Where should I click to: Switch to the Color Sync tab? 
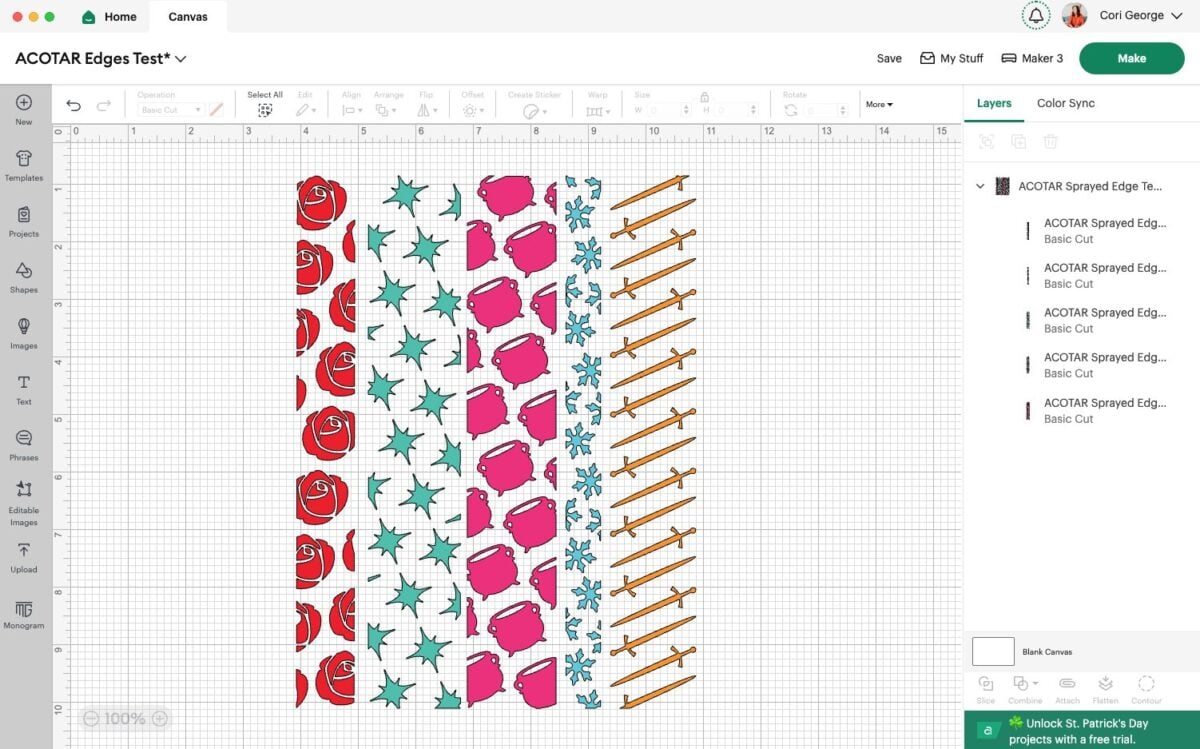coord(1066,103)
